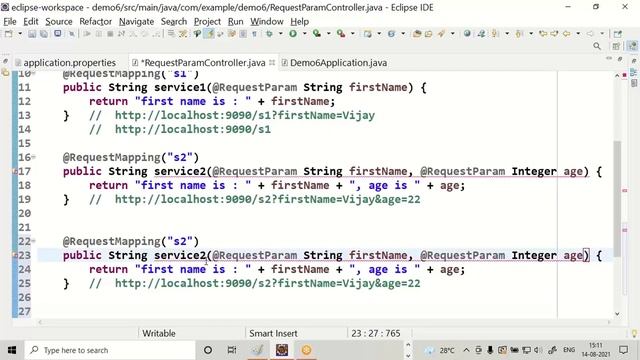Viewport: 640px width, 360px height.
Task: Click the Writable status bar field
Action: 159,333
